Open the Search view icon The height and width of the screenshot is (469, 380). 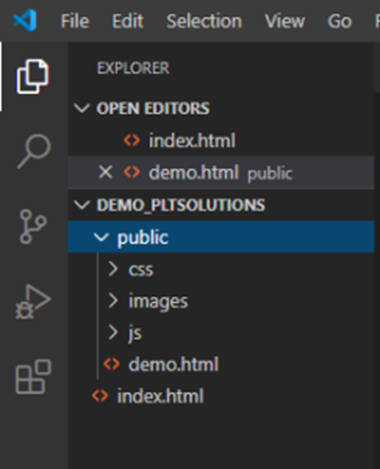click(34, 151)
